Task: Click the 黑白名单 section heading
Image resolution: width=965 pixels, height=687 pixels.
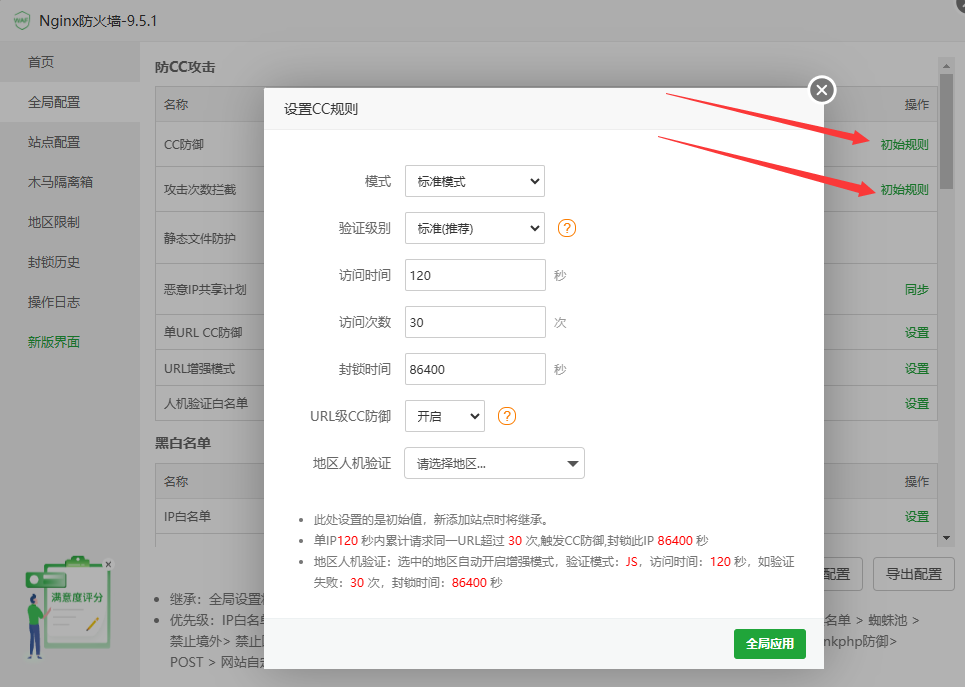Action: 183,443
